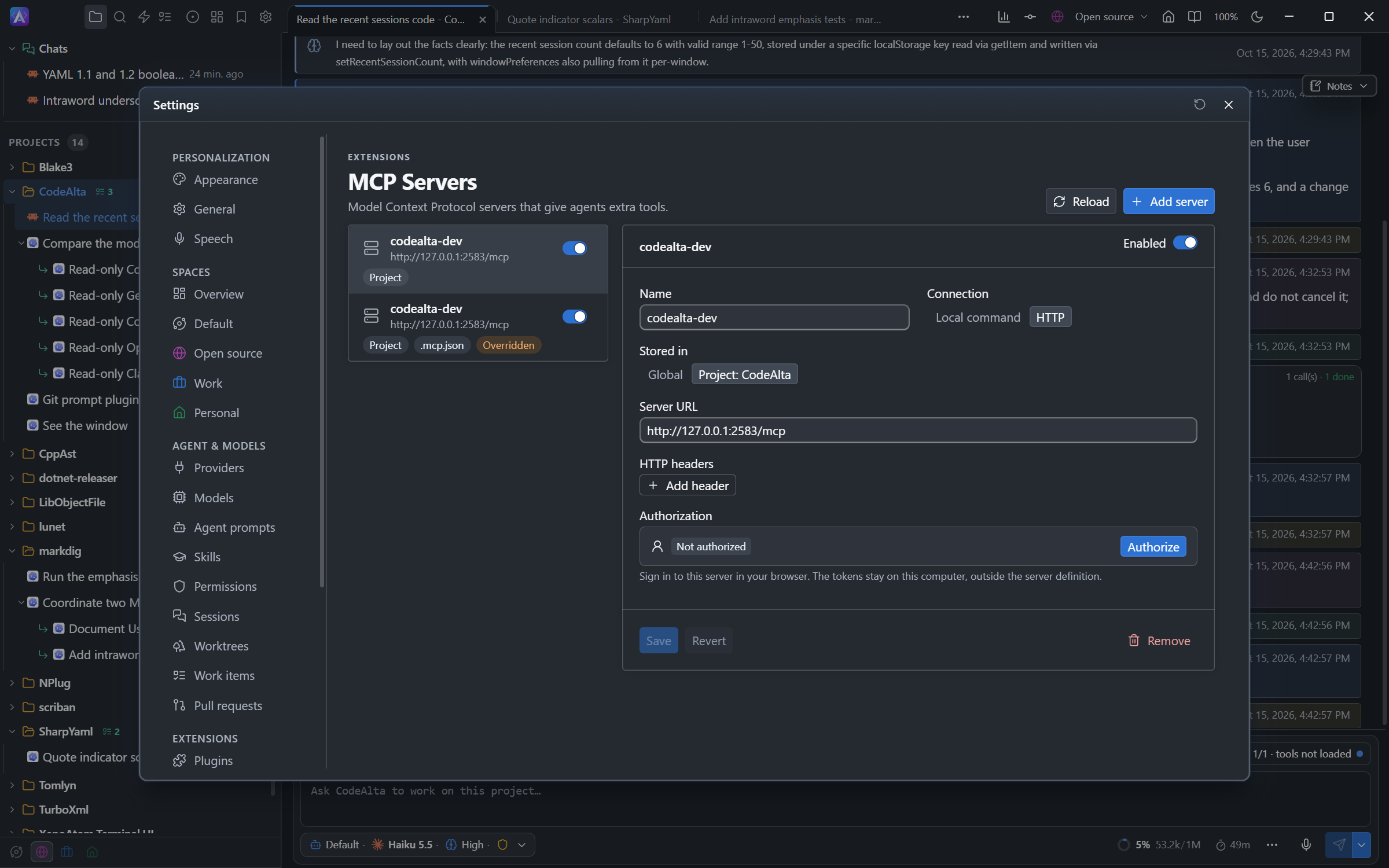1389x868 pixels.
Task: Click the folder projects icon in toolbar
Action: pyautogui.click(x=95, y=17)
